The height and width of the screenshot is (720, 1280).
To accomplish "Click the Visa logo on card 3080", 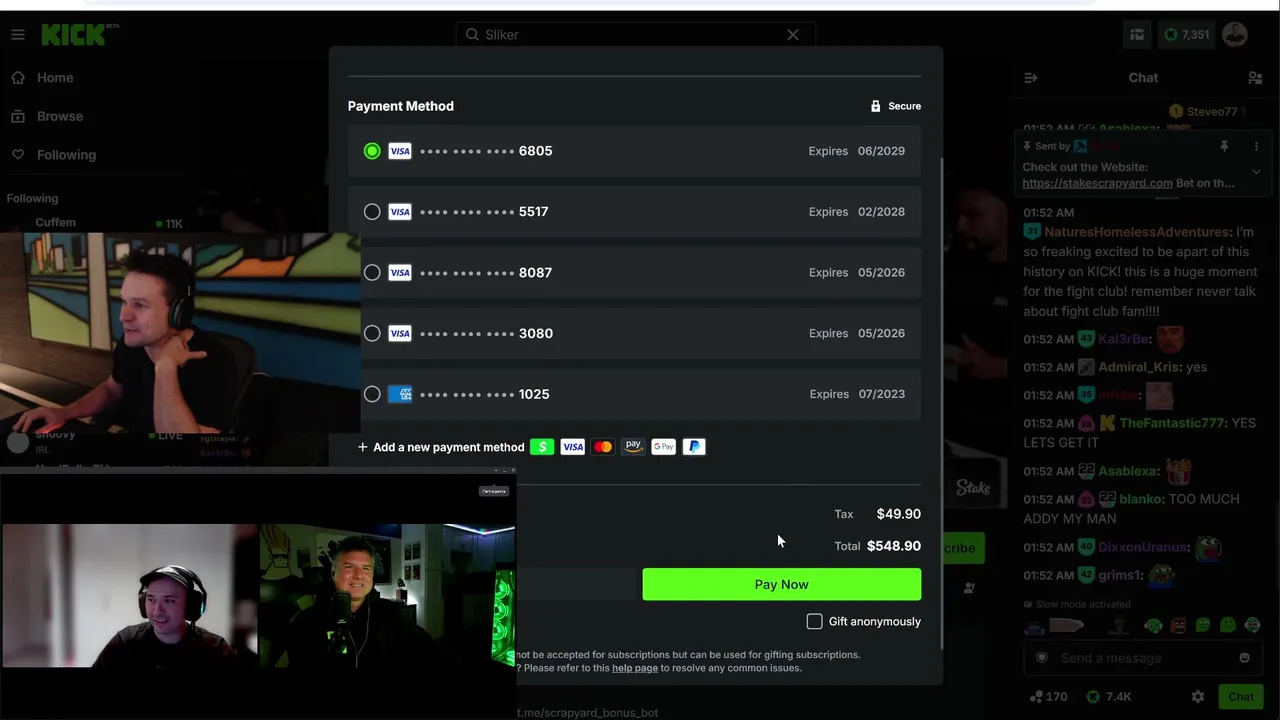I will (400, 334).
